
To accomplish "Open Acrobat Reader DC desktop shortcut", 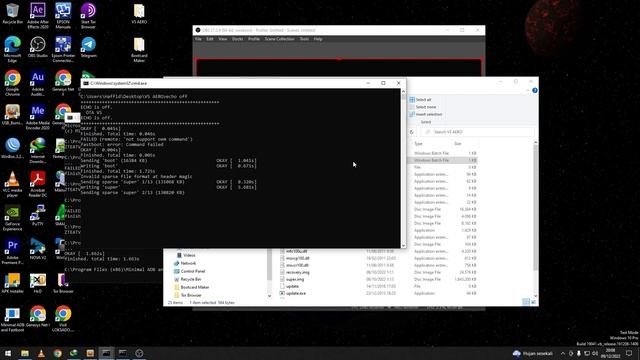I will (x=38, y=184).
